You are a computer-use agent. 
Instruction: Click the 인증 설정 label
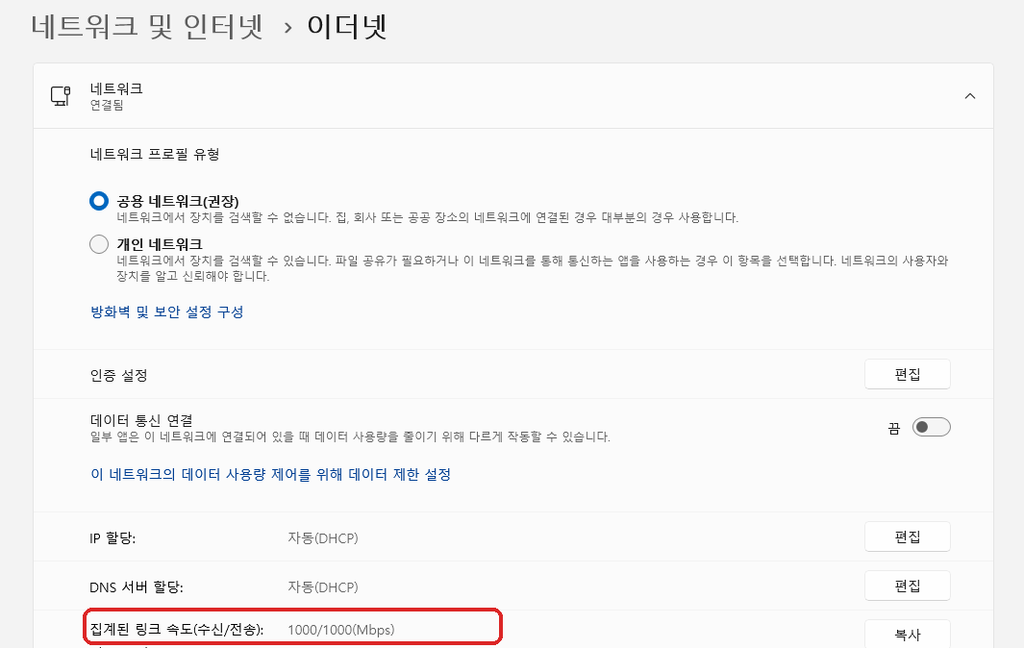(x=119, y=376)
